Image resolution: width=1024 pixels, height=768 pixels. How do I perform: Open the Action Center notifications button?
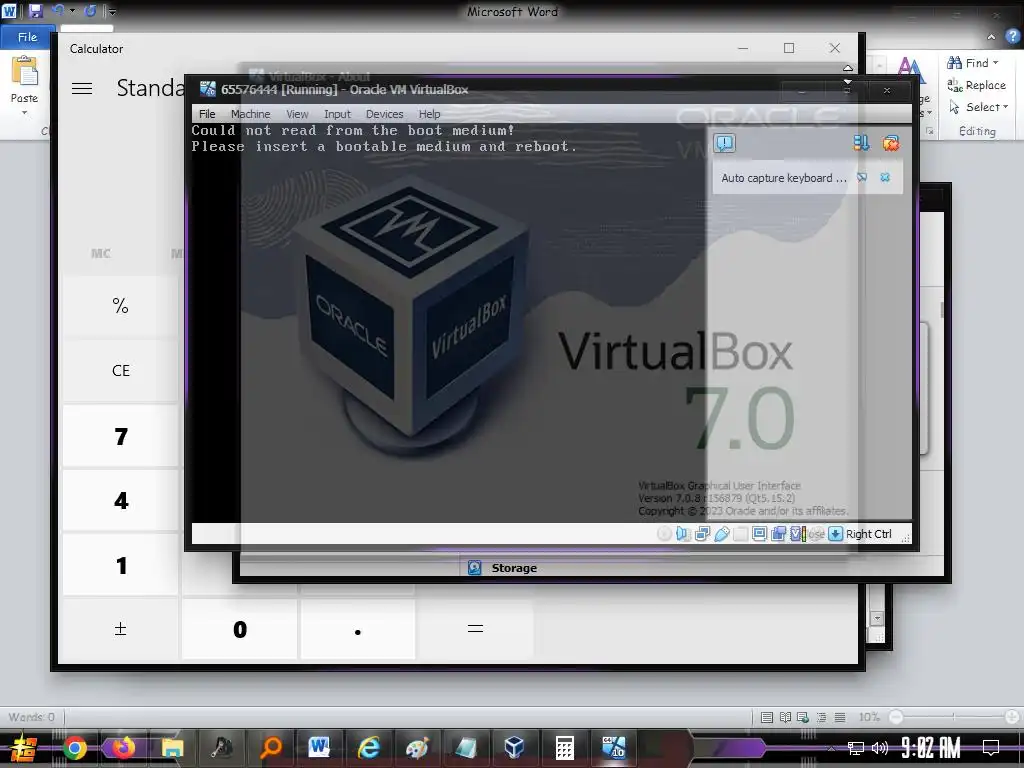[991, 748]
